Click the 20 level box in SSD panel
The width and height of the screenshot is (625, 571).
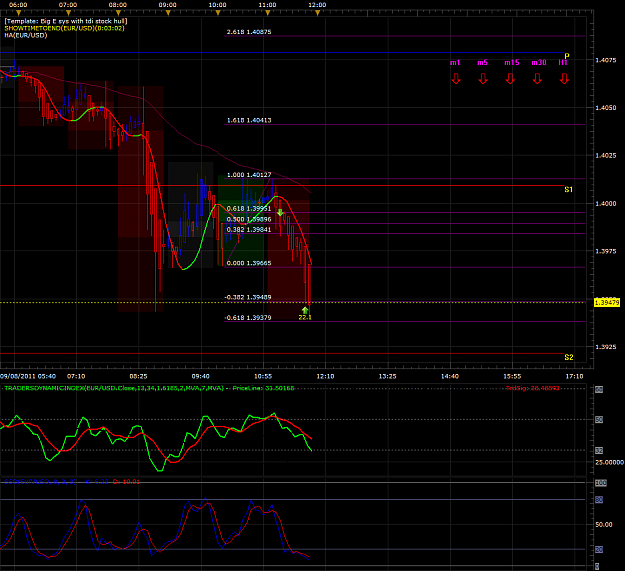pos(599,549)
